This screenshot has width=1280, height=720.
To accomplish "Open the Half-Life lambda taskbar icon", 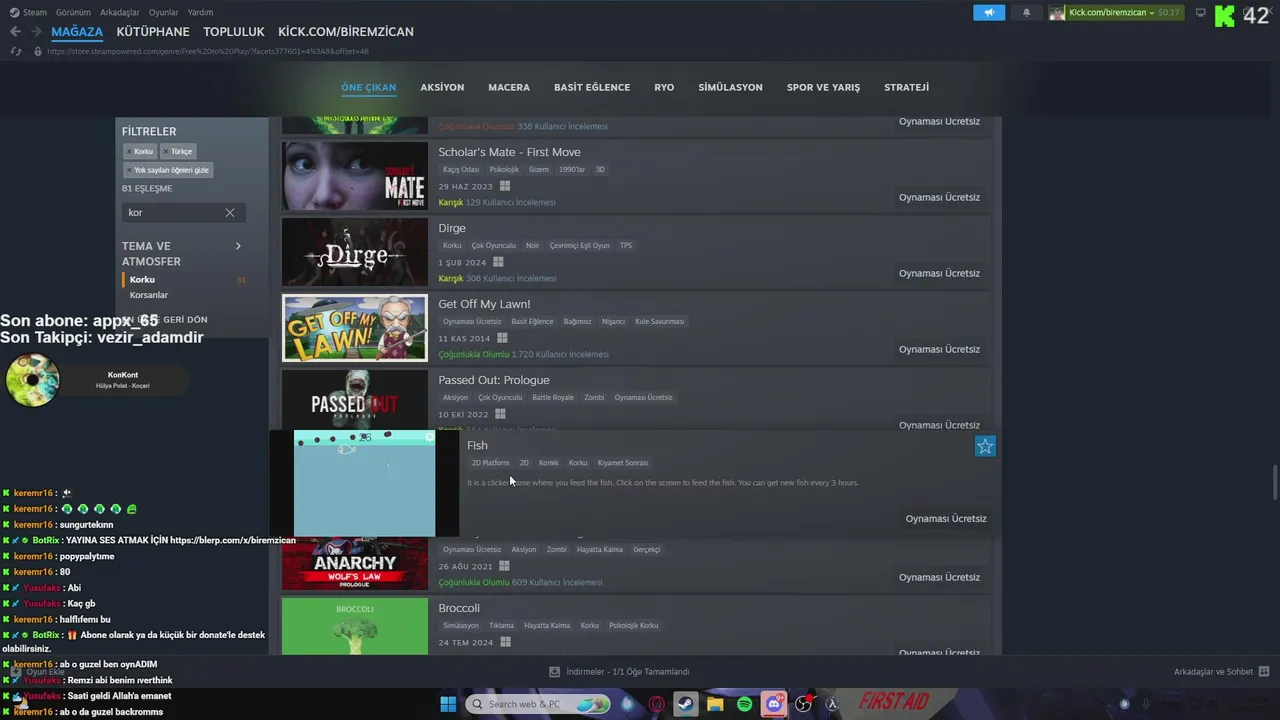I will point(831,704).
